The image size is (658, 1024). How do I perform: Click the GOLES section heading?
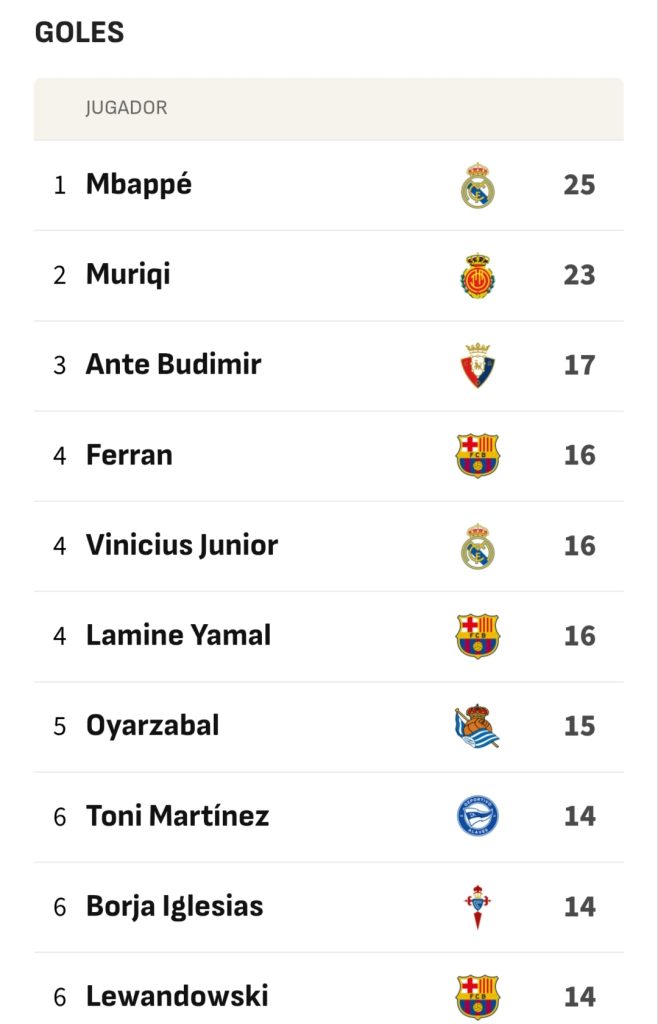coord(80,32)
